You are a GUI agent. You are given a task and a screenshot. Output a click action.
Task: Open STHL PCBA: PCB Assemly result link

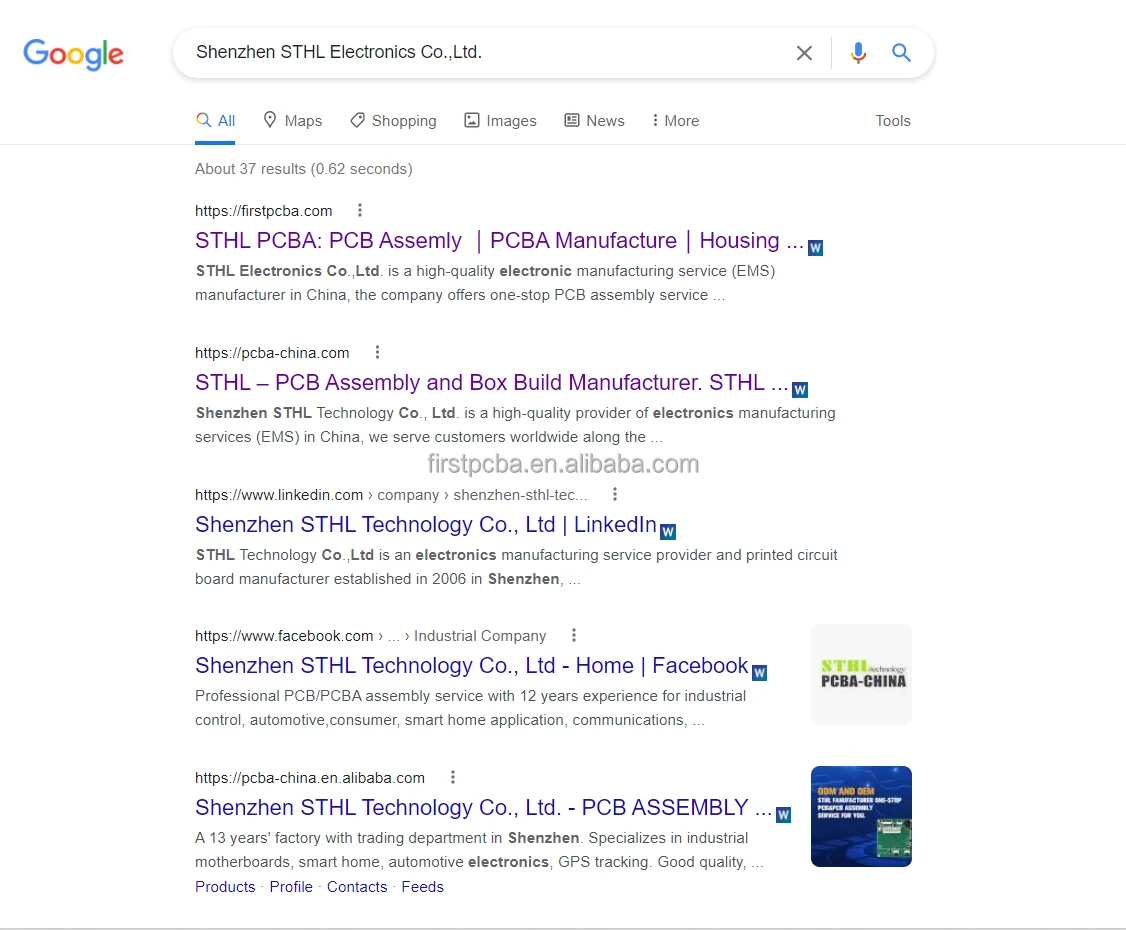click(x=499, y=241)
